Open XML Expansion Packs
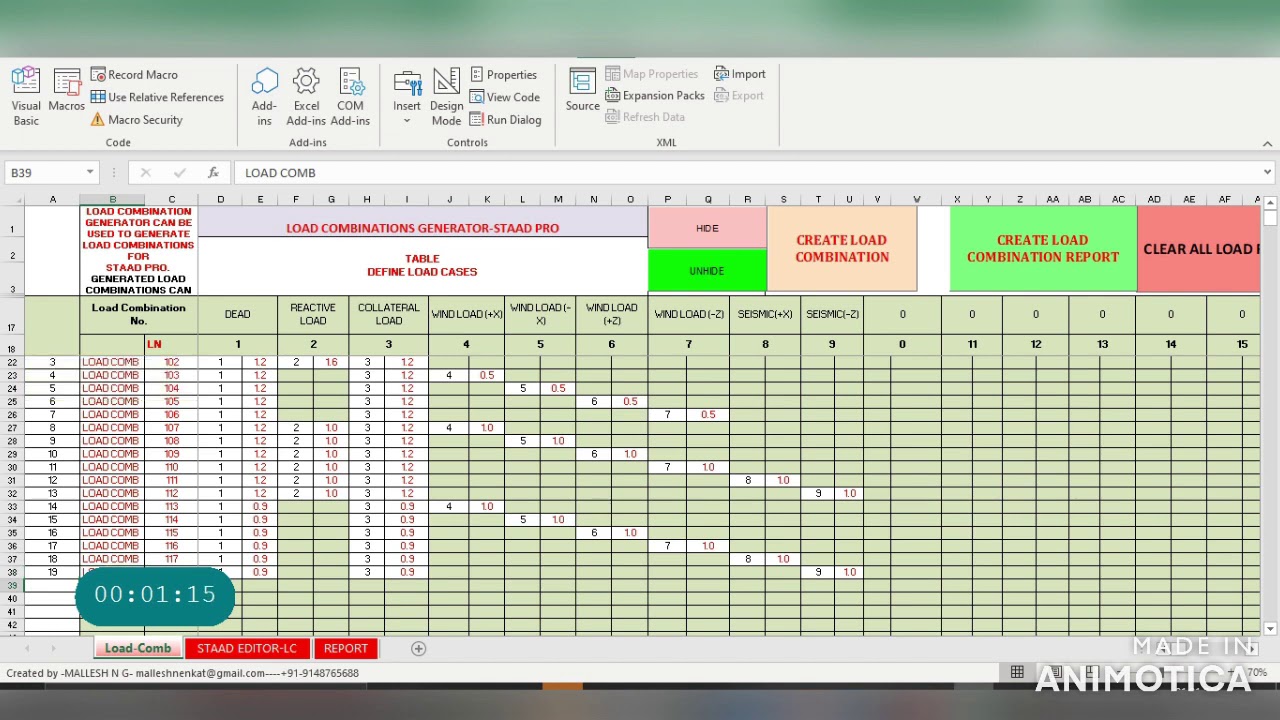 (655, 96)
